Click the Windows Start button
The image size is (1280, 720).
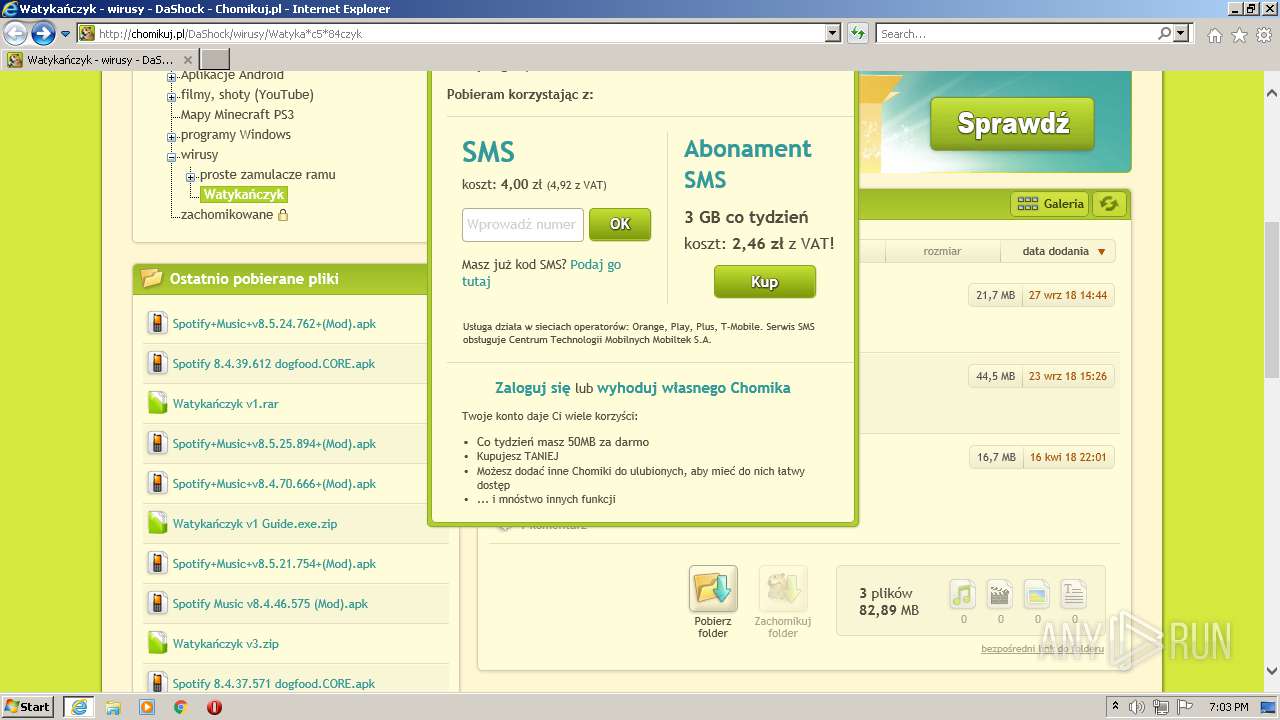point(27,707)
